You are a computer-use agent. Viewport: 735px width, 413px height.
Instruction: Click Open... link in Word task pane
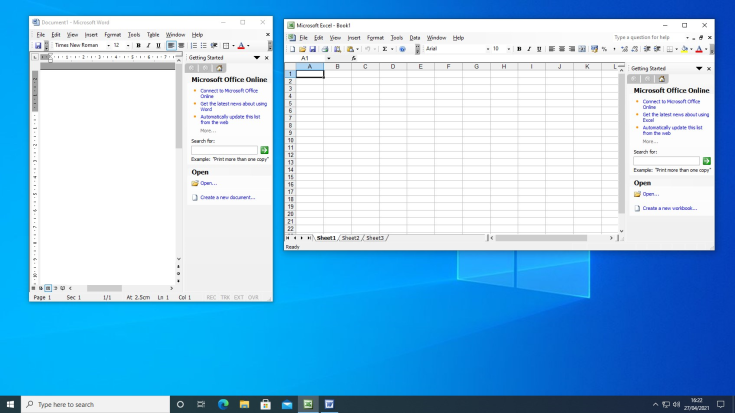208,183
